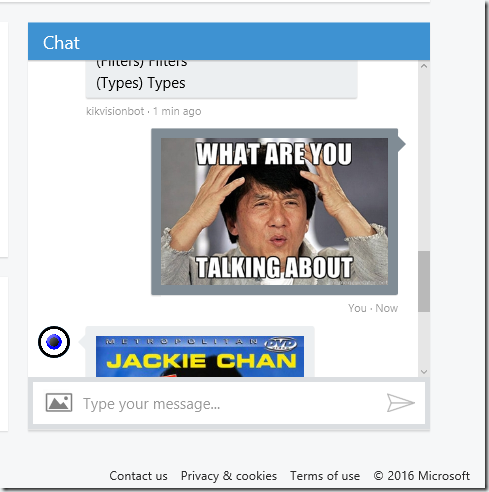The width and height of the screenshot is (489, 492).
Task: Click the © 2016 Microsoft text
Action: pos(422,476)
